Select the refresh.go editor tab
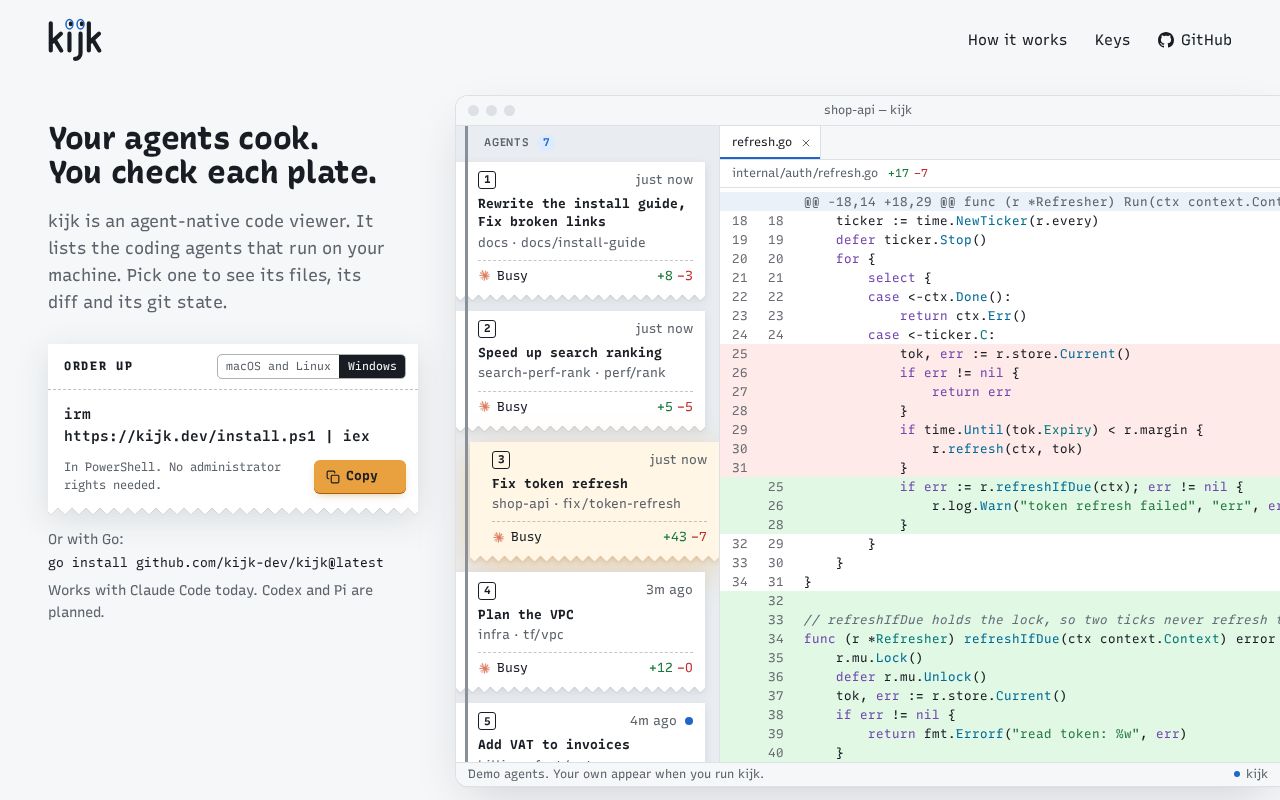This screenshot has height=800, width=1280. [x=770, y=142]
